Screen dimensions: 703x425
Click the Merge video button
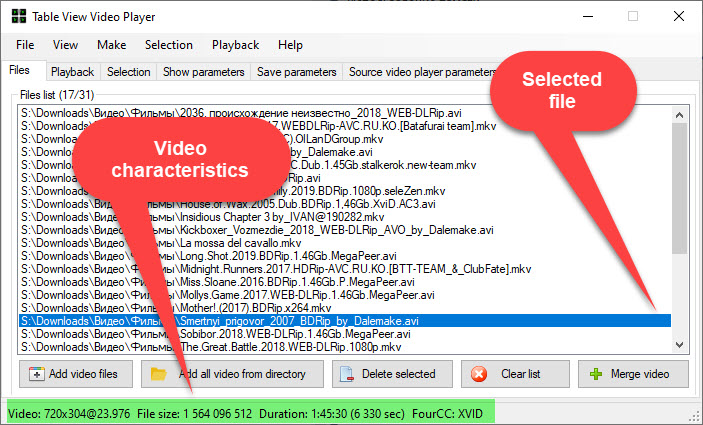pos(633,374)
